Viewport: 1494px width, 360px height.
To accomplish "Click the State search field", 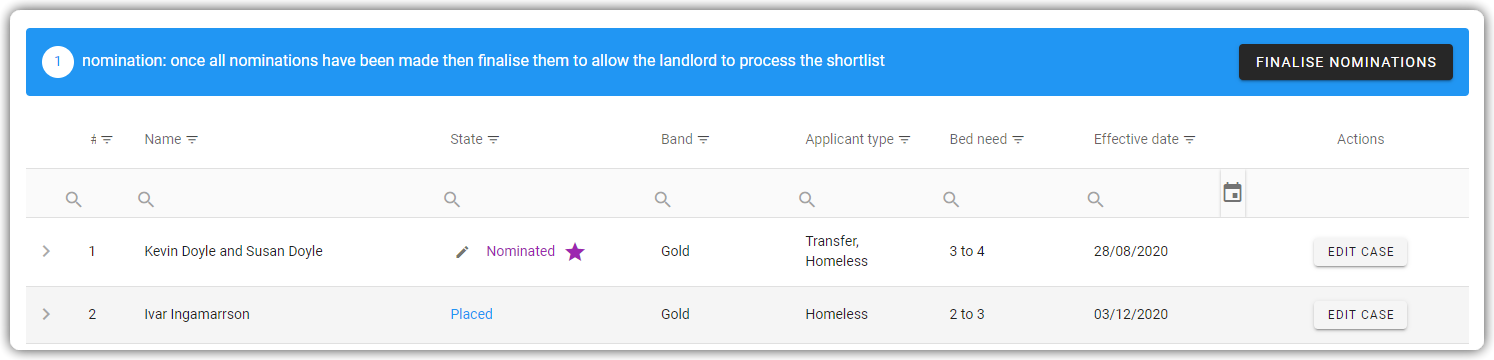I will click(541, 199).
